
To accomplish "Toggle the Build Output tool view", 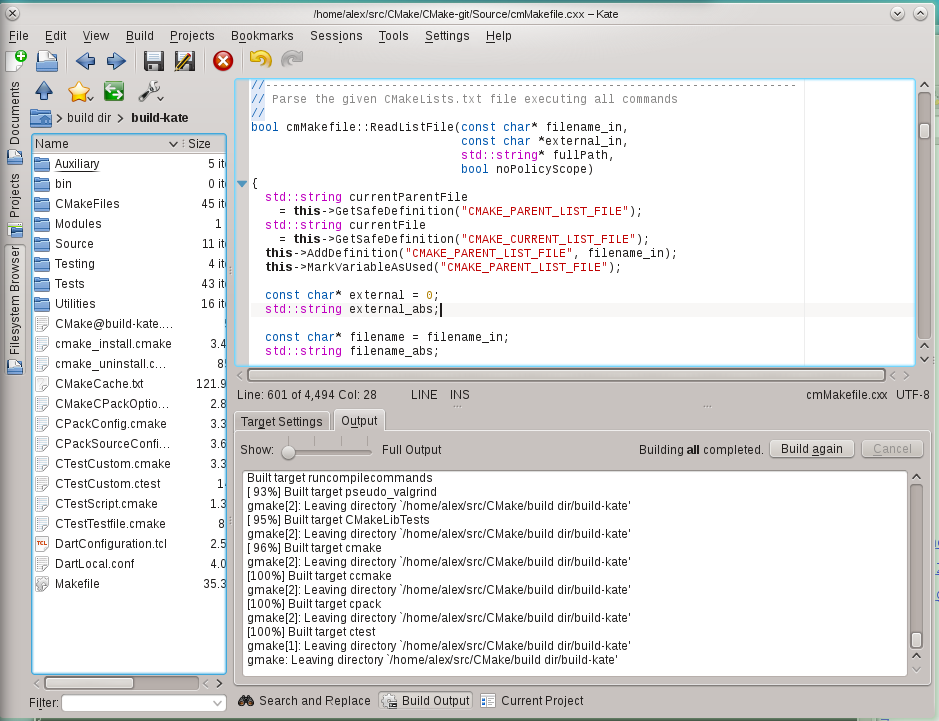I will (x=425, y=701).
